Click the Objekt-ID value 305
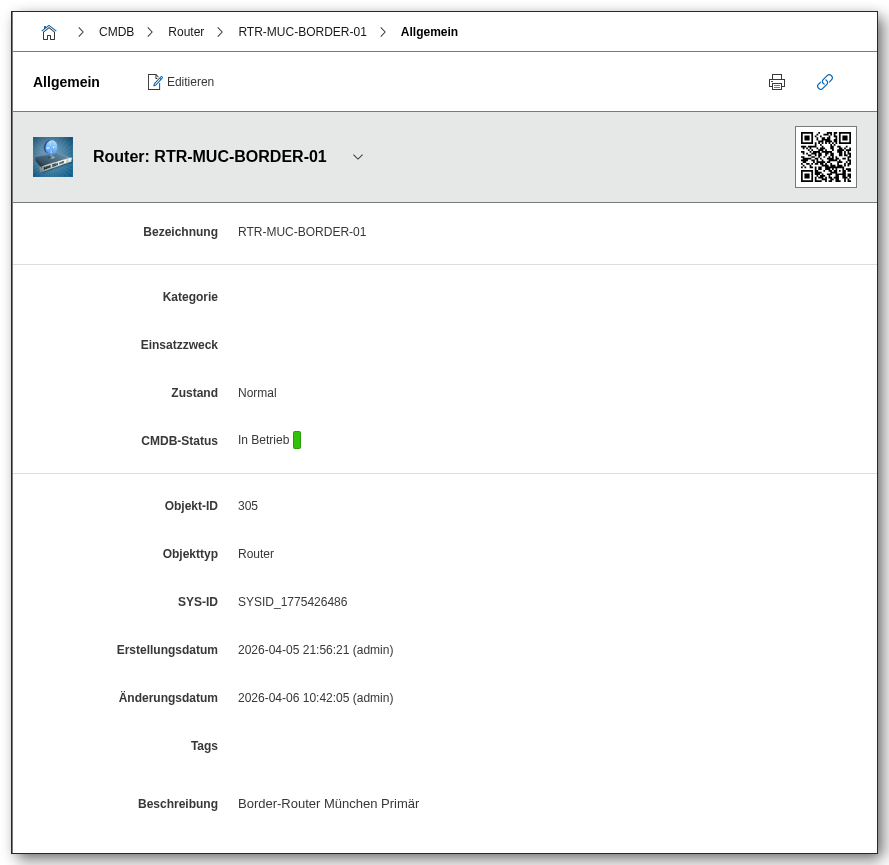The width and height of the screenshot is (889, 865). tap(248, 506)
